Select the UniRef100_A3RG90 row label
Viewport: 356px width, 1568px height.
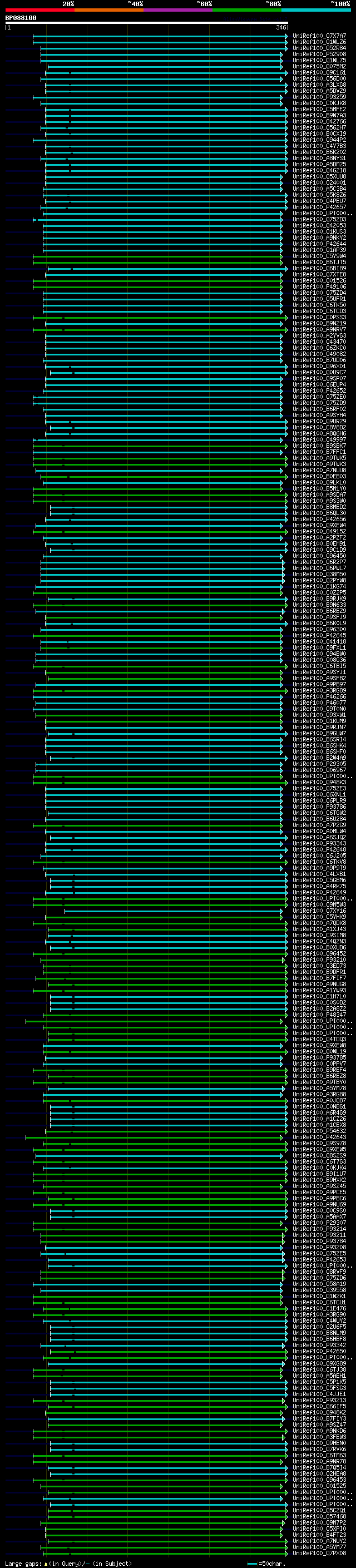(x=319, y=1315)
